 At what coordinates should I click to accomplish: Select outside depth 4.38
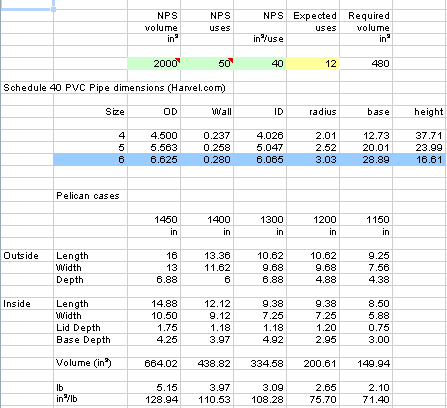[x=379, y=280]
